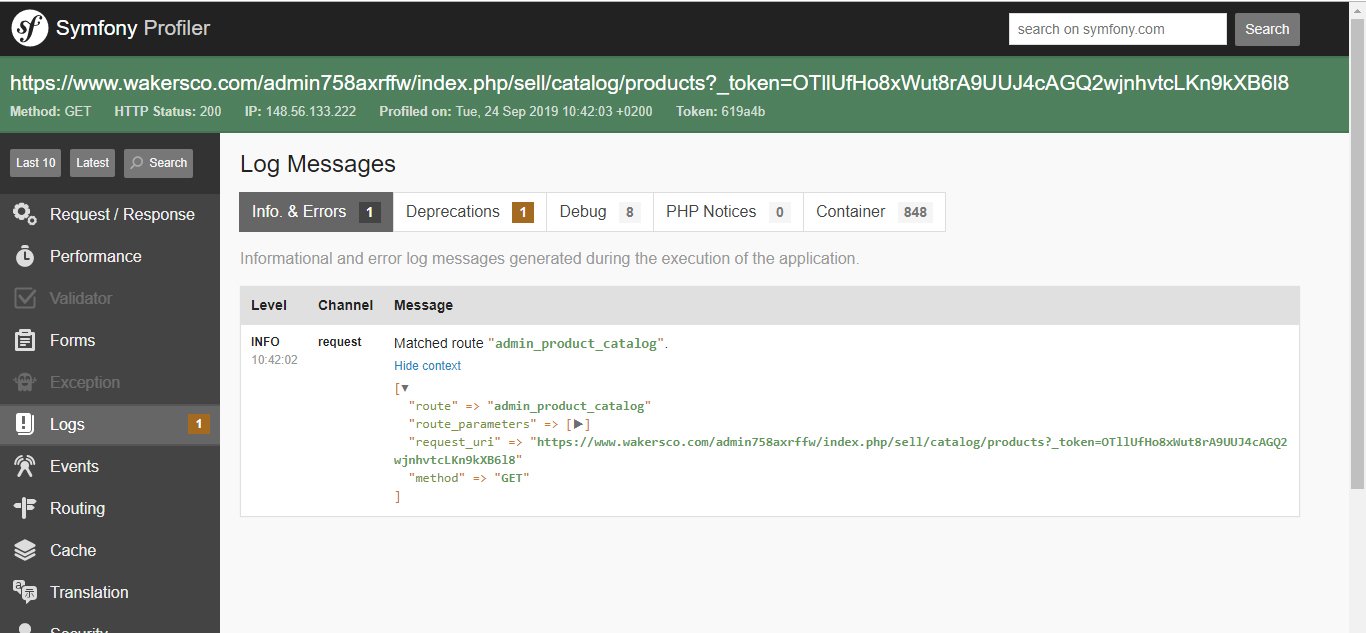Click the Channel column header
The width and height of the screenshot is (1366, 633).
[x=345, y=305]
